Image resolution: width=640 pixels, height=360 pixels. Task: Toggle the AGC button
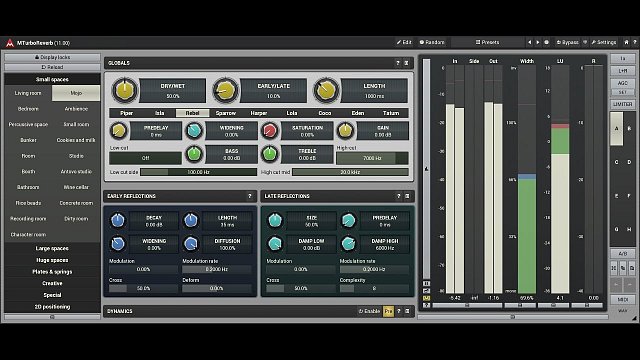click(622, 83)
